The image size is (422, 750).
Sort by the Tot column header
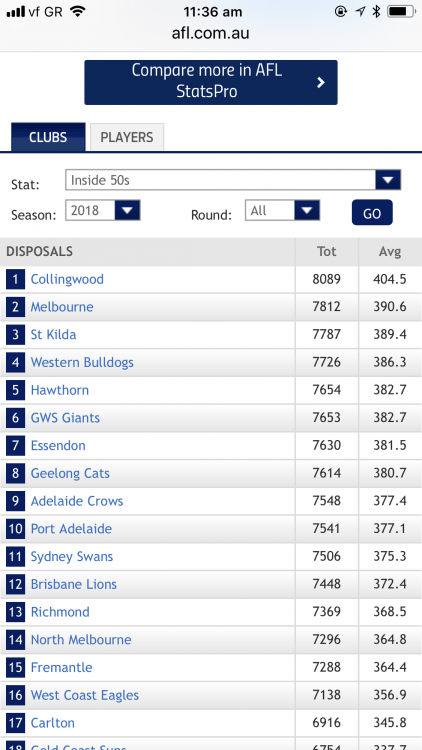click(327, 252)
